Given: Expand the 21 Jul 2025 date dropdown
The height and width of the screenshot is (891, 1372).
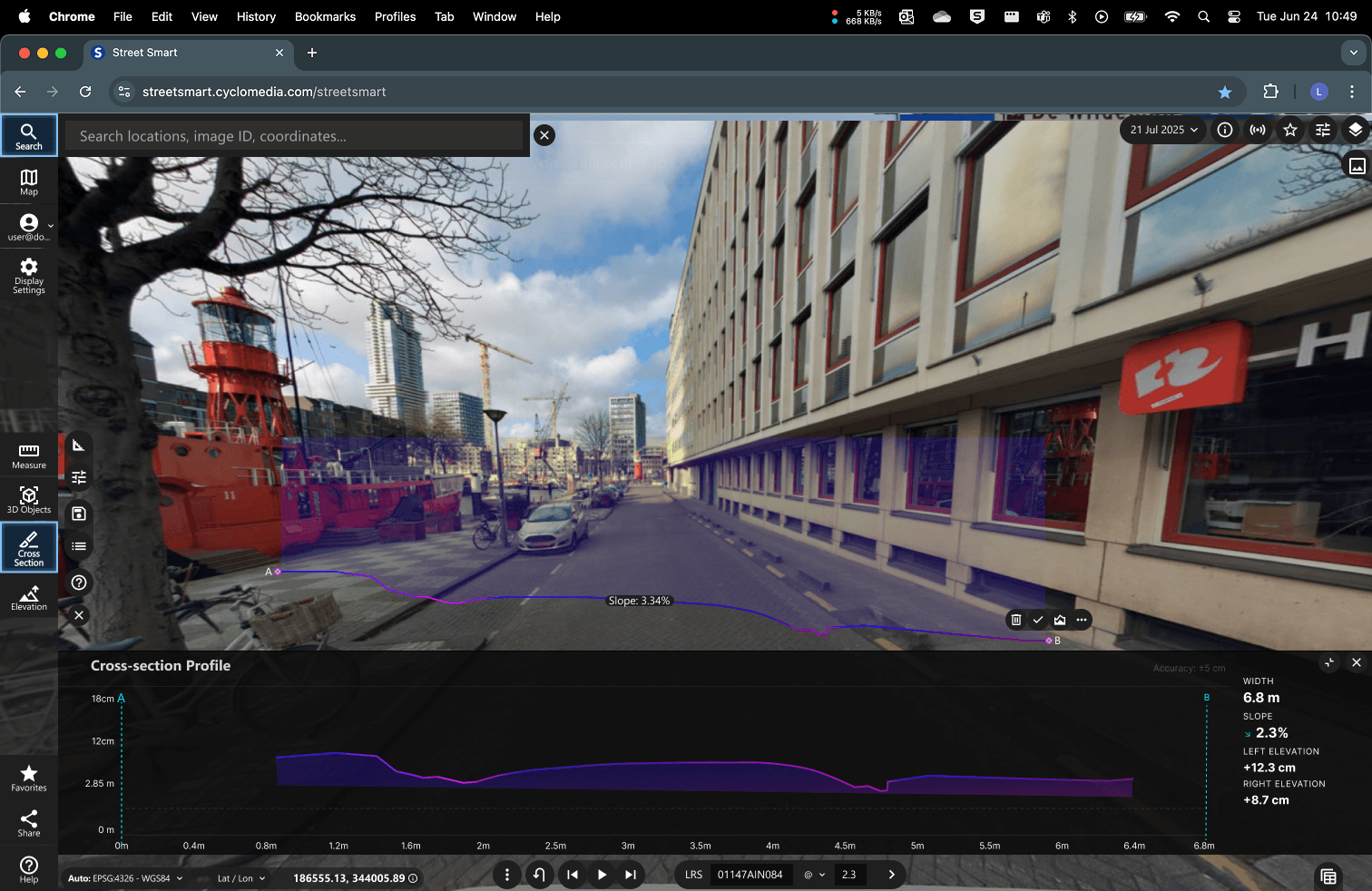Looking at the screenshot, I should coord(1163,130).
